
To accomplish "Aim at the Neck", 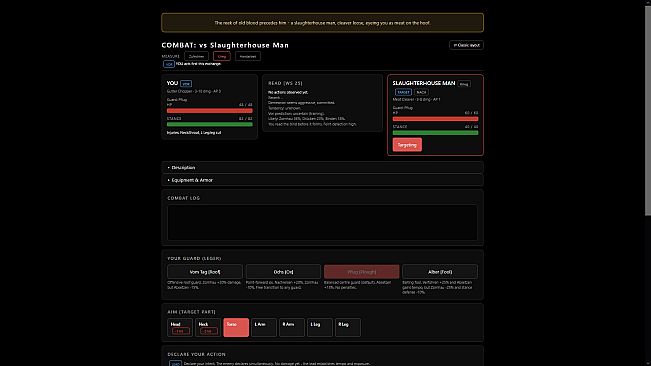I will tap(208, 327).
